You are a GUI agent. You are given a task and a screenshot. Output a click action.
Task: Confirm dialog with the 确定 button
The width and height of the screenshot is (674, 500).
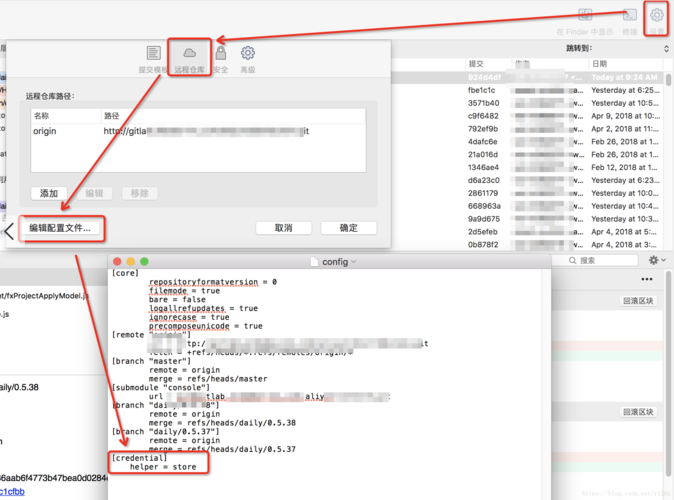(x=348, y=228)
